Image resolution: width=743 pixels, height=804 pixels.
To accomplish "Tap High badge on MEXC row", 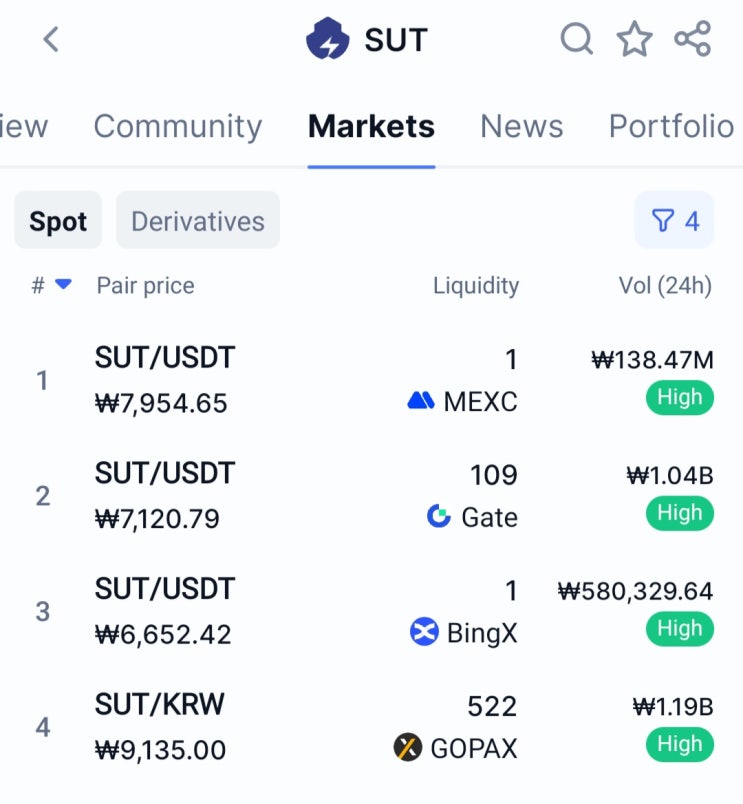I will click(x=679, y=397).
